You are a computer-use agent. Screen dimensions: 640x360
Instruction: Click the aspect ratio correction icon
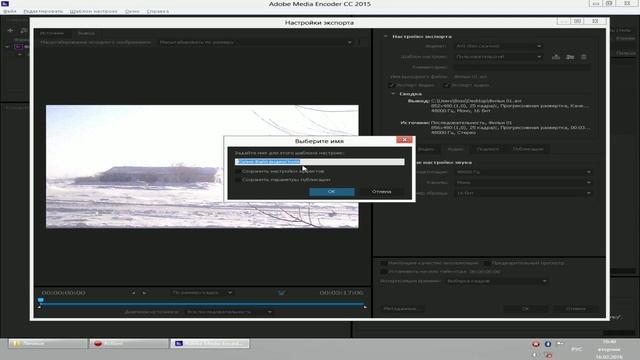281,292
